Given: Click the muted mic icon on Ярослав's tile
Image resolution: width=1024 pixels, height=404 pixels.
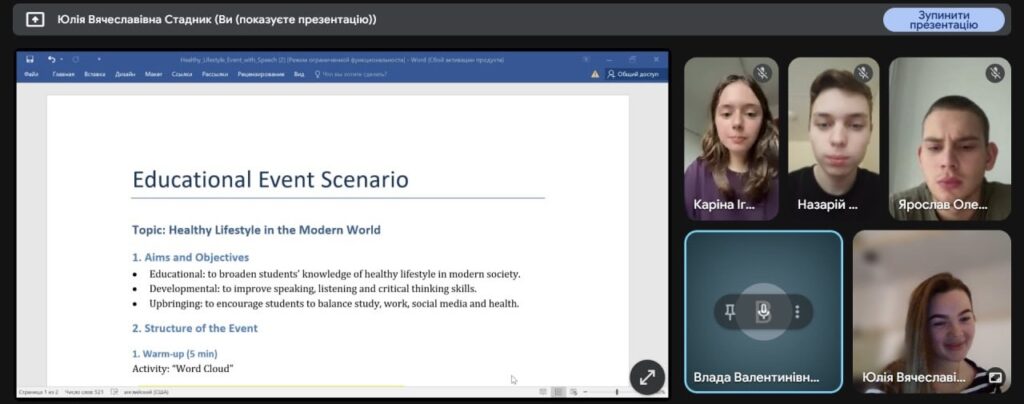Looking at the screenshot, I should (994, 73).
